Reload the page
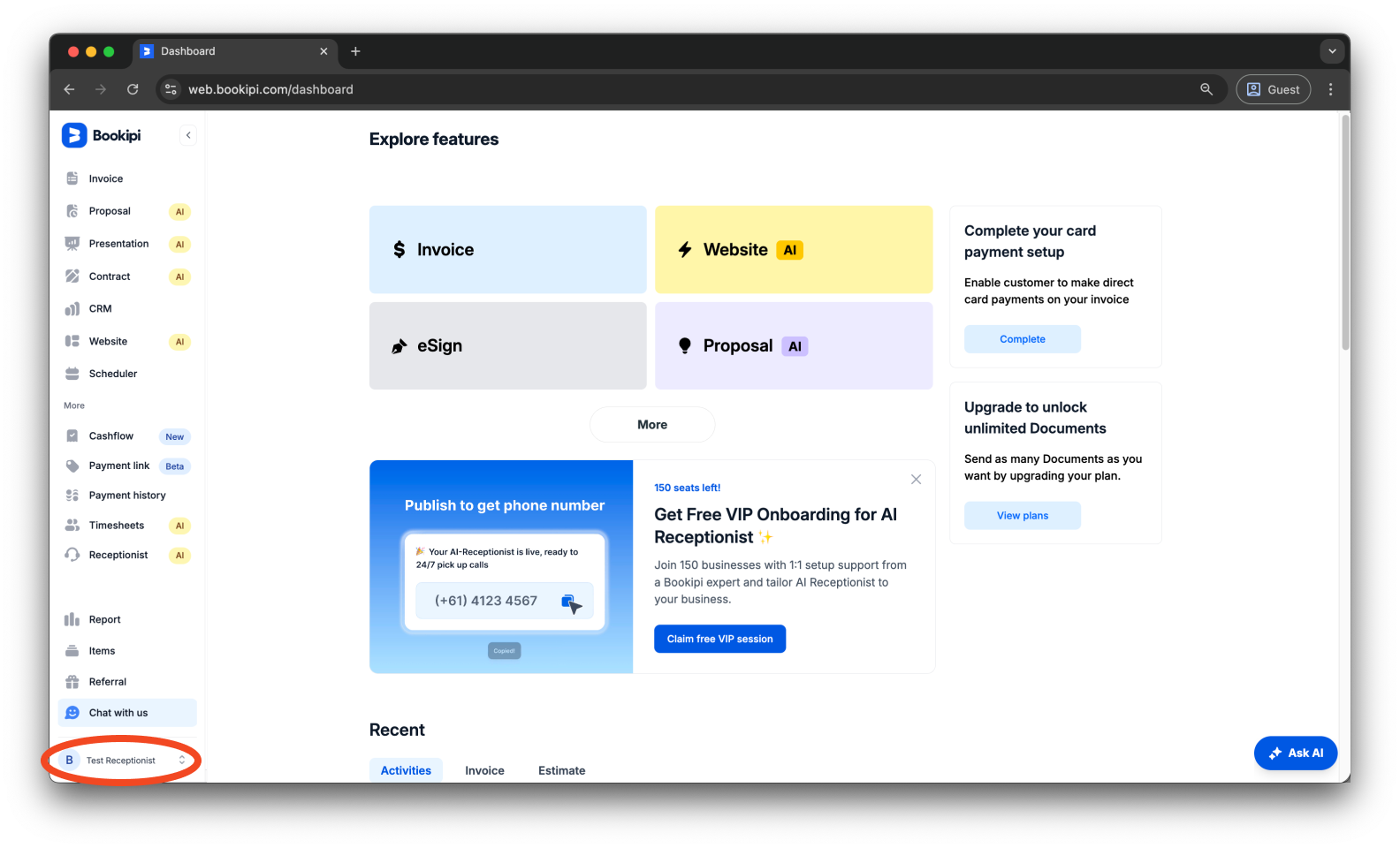 133,89
